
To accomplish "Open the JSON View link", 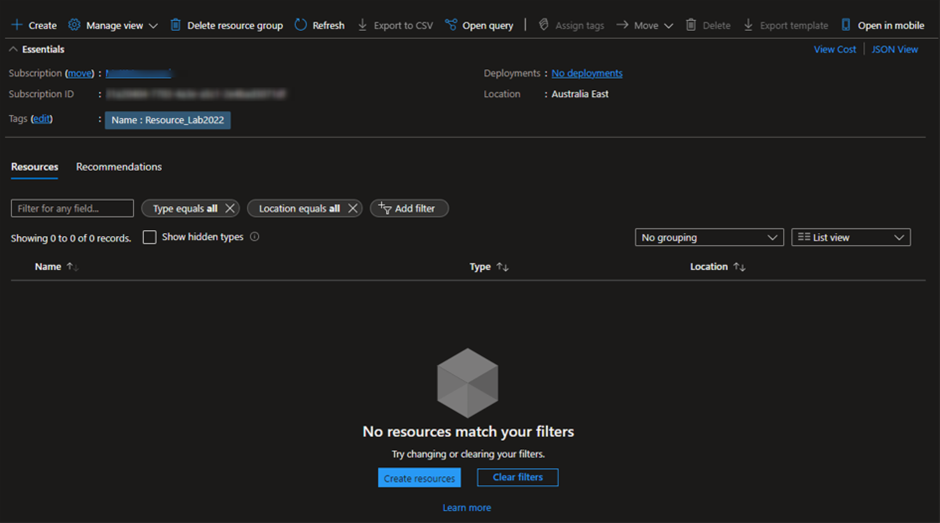I will click(x=894, y=49).
